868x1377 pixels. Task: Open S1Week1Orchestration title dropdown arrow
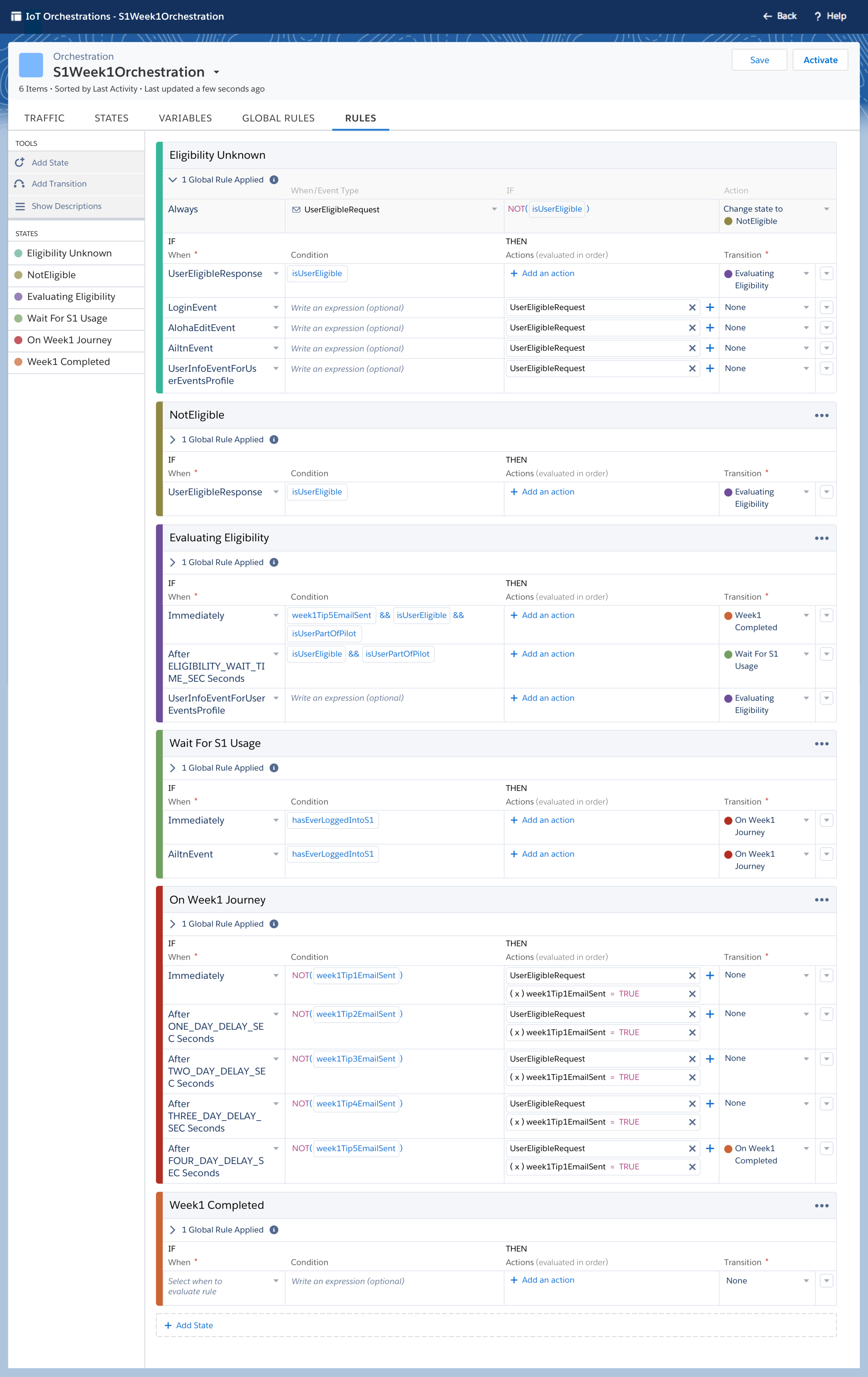[216, 73]
